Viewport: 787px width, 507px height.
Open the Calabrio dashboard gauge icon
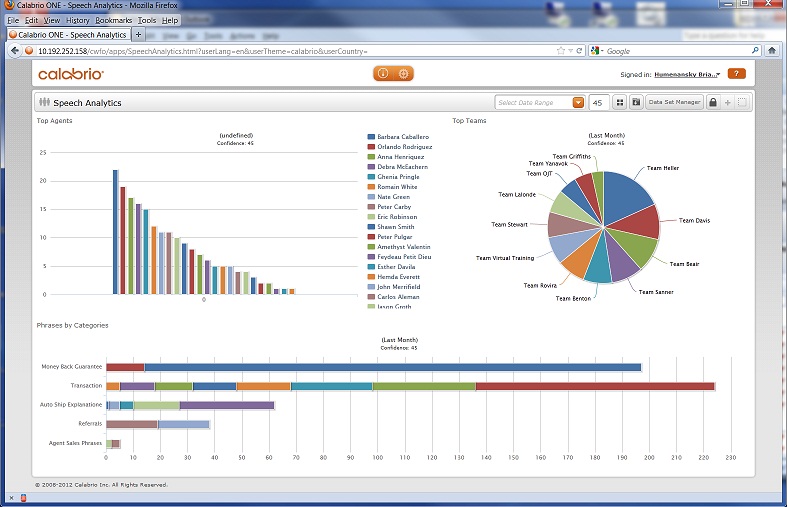coord(383,73)
